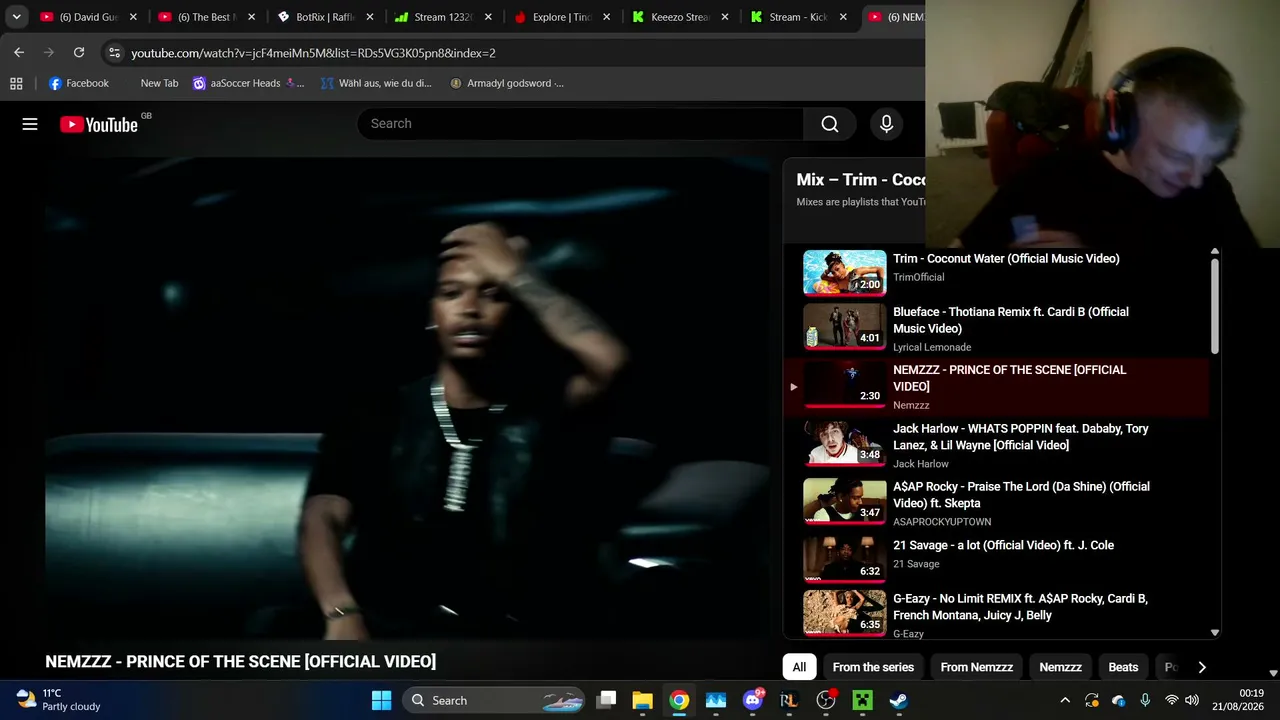Go forward in Chrome
The height and width of the screenshot is (720, 1280).
(48, 53)
